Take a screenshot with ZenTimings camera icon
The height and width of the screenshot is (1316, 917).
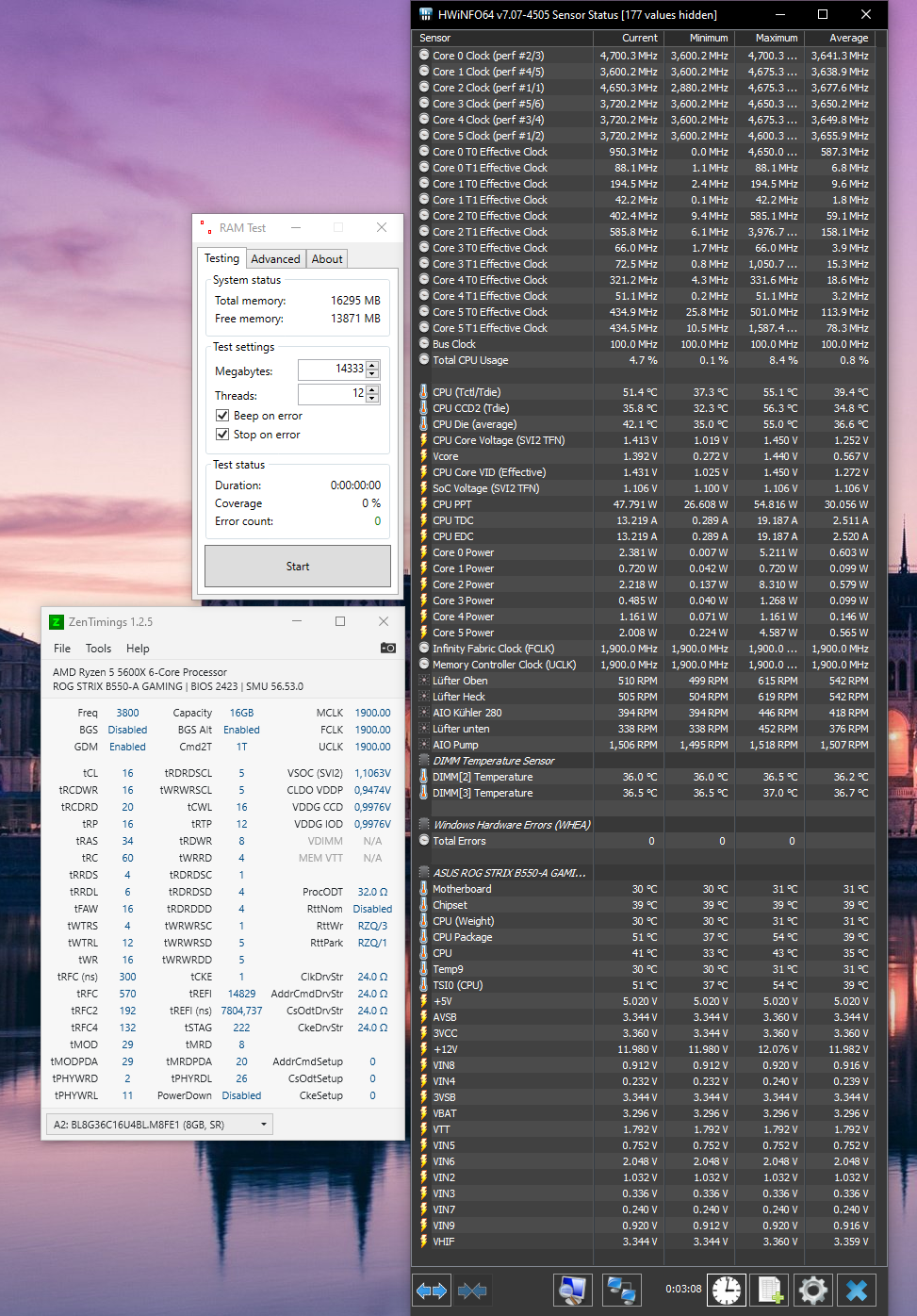(387, 648)
